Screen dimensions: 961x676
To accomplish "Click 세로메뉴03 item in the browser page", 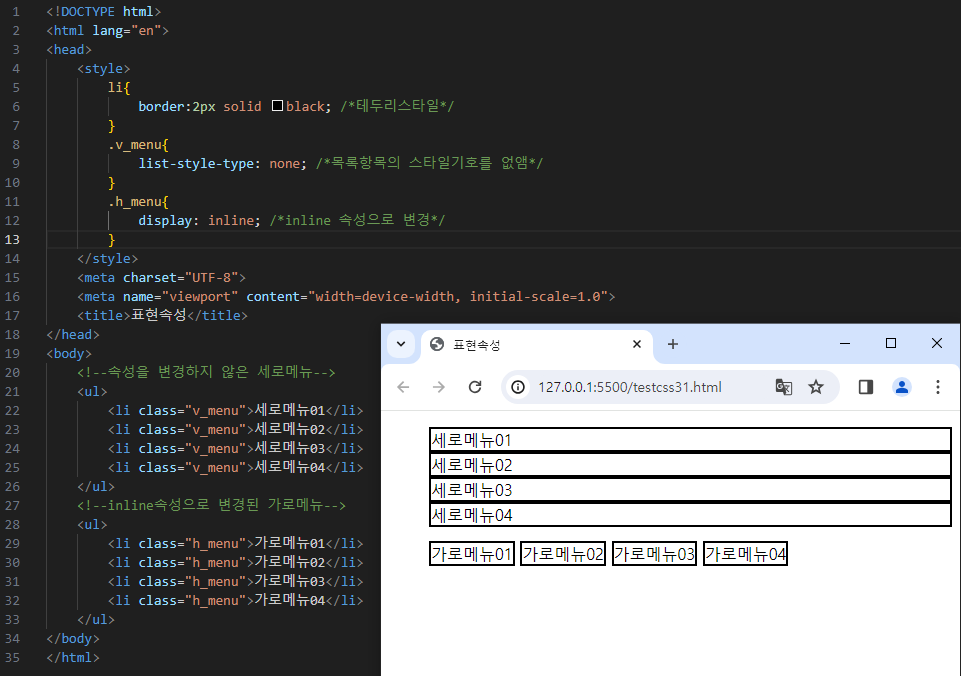I will pyautogui.click(x=690, y=490).
